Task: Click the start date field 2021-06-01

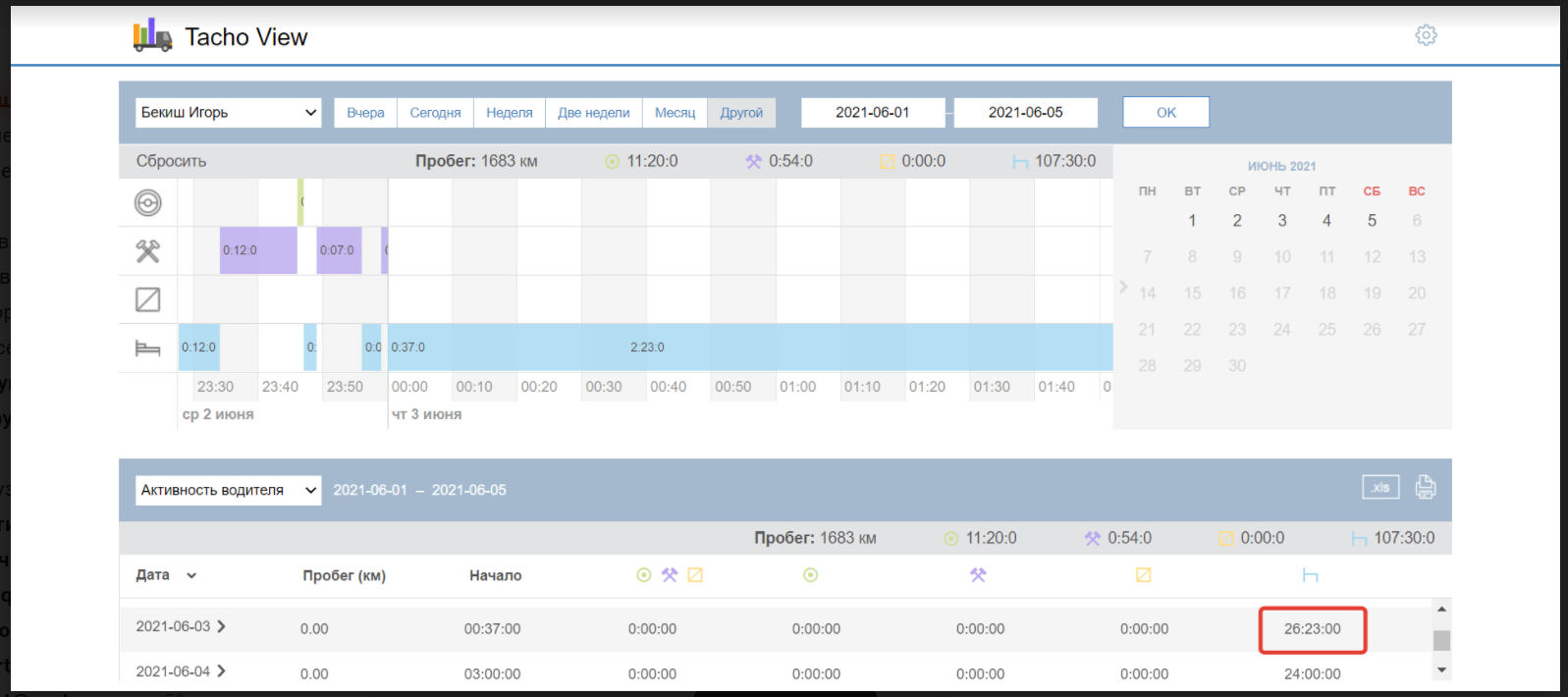Action: (x=872, y=113)
